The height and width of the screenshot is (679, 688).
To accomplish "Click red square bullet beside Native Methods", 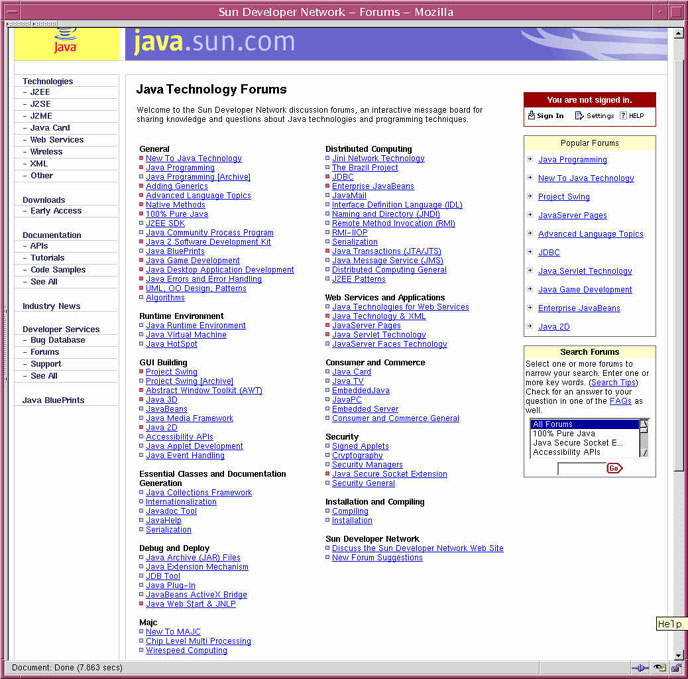I will click(x=141, y=204).
